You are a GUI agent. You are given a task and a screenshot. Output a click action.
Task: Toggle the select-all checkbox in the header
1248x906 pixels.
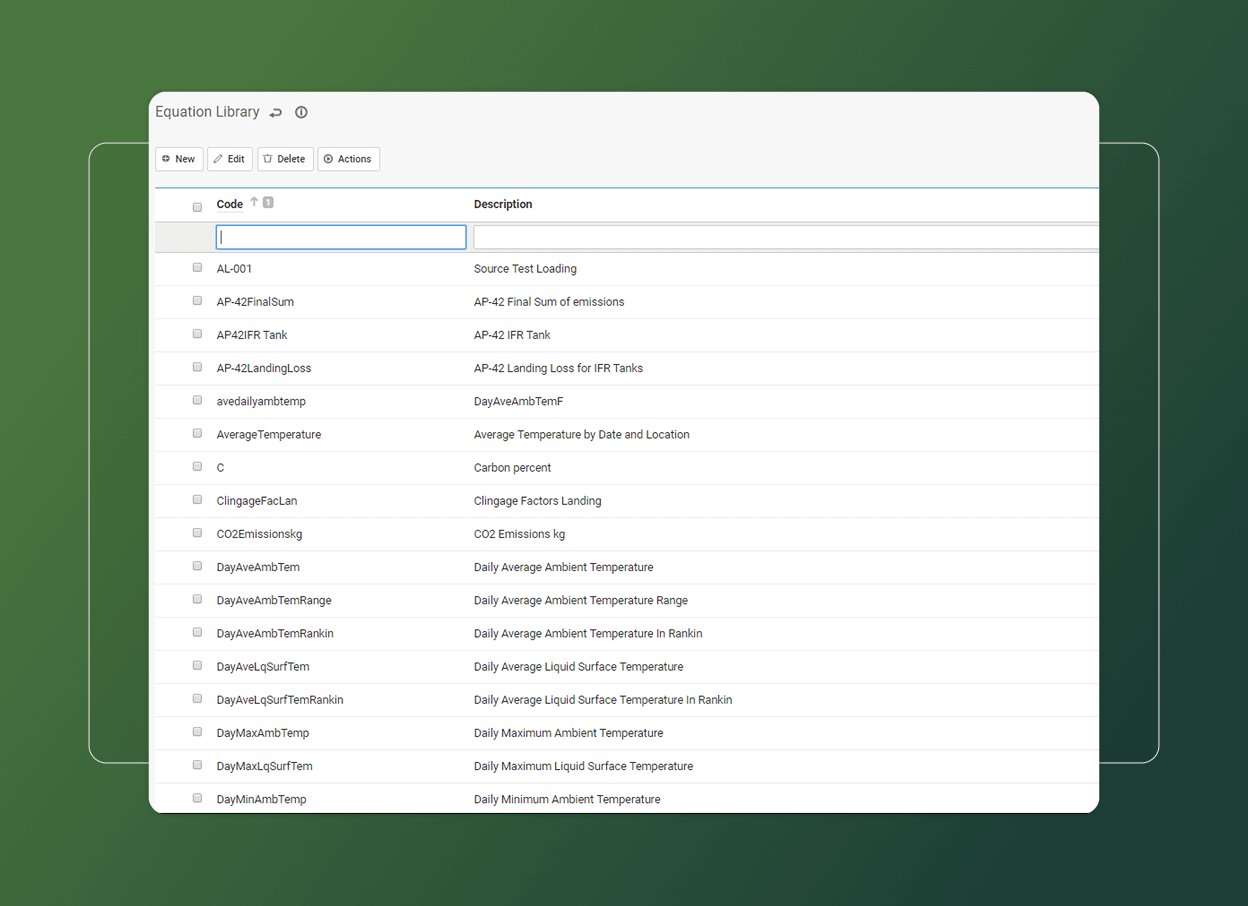[x=197, y=207]
